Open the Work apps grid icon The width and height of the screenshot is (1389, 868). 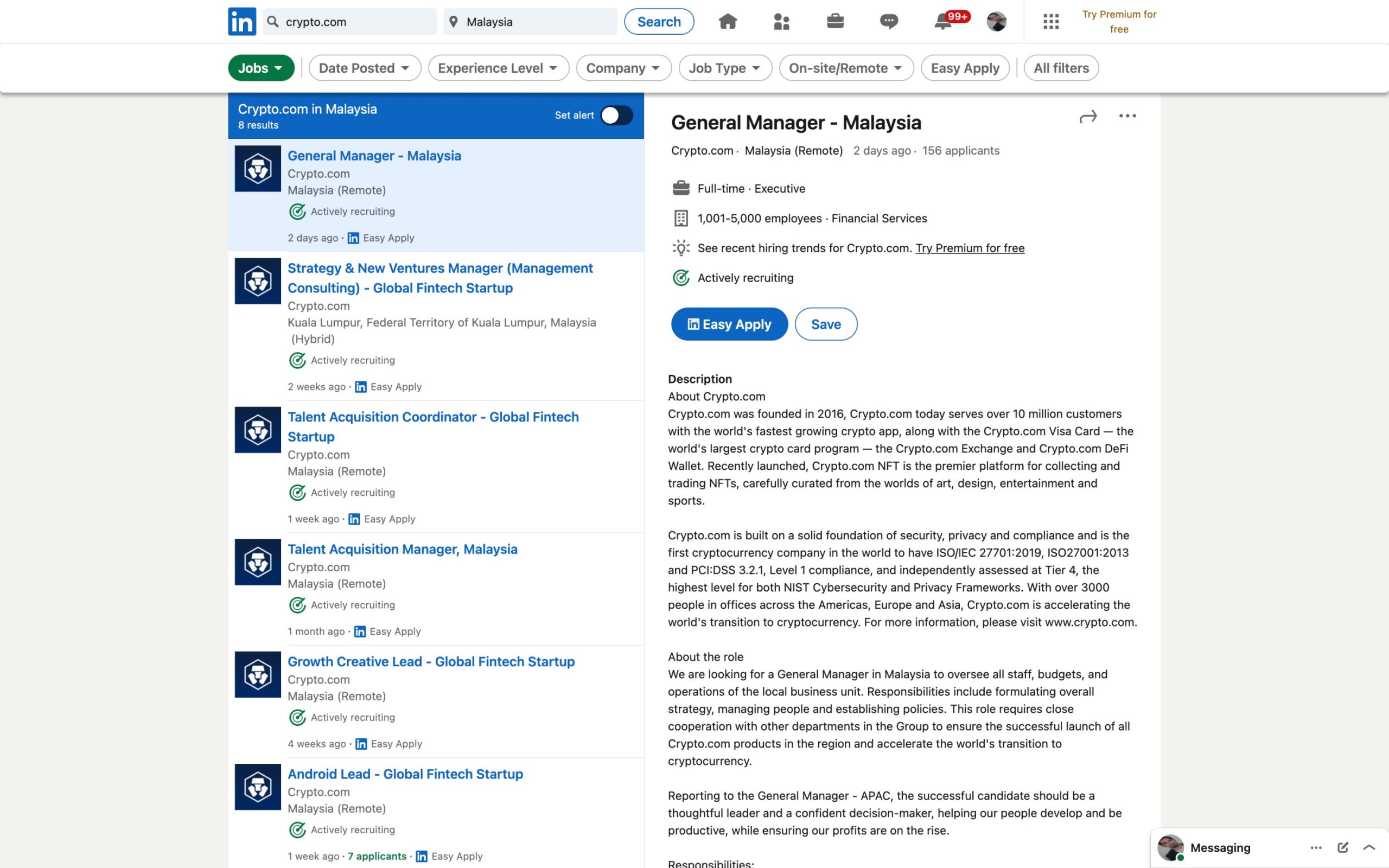pos(1050,22)
